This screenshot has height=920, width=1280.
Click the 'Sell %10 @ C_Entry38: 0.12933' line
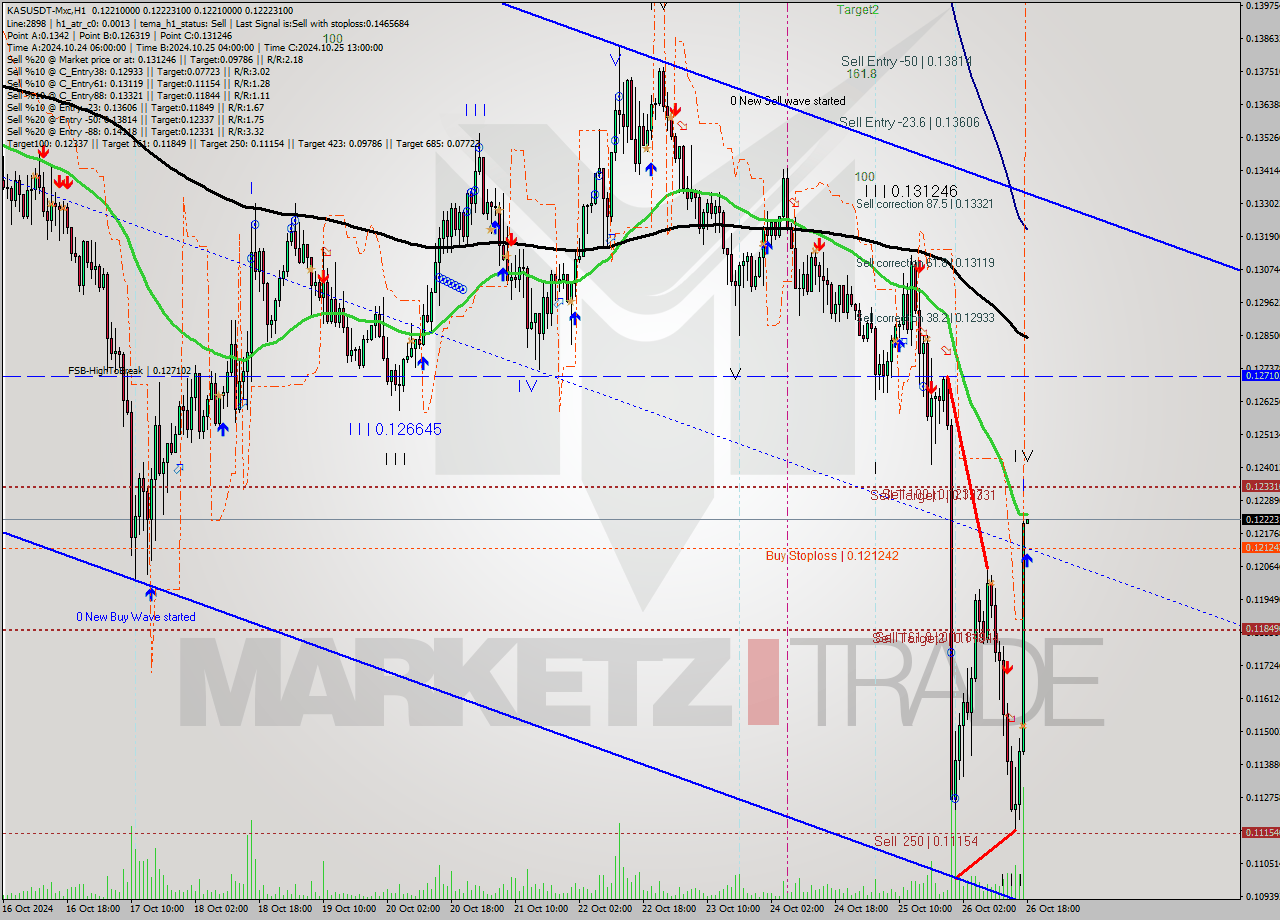[x=138, y=71]
